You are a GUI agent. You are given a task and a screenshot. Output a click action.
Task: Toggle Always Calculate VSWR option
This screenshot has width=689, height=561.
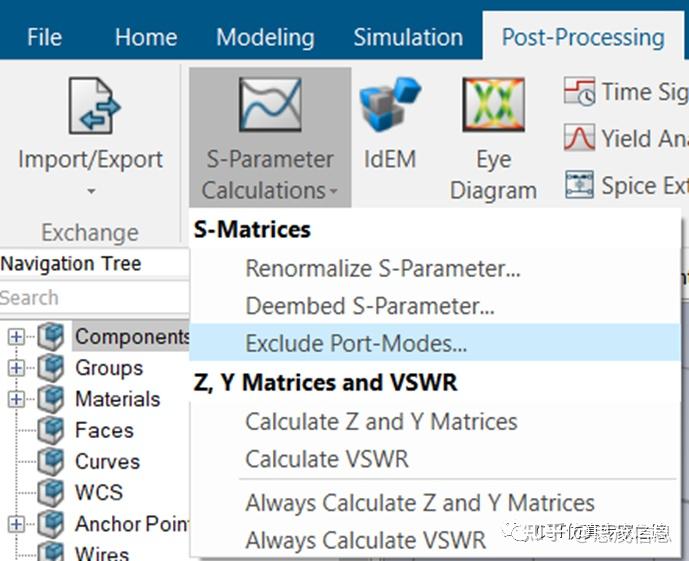click(366, 541)
